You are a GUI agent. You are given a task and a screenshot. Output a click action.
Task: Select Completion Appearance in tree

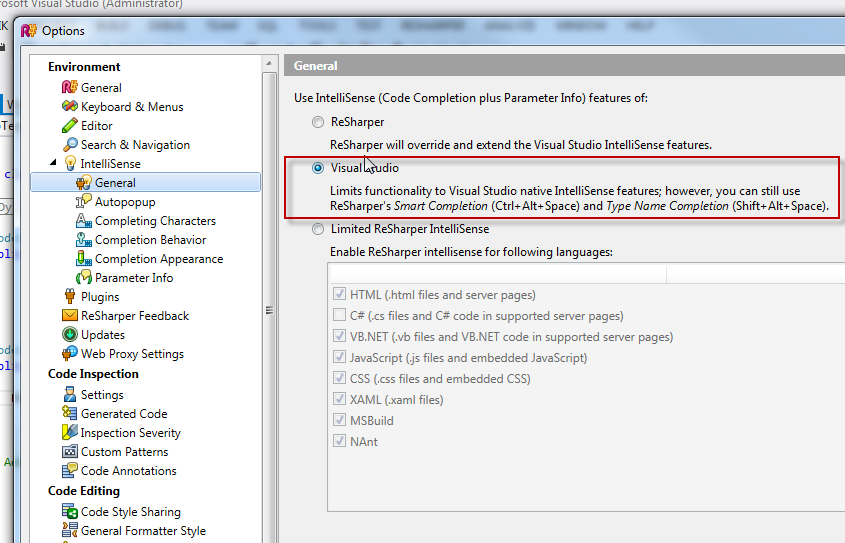(159, 259)
